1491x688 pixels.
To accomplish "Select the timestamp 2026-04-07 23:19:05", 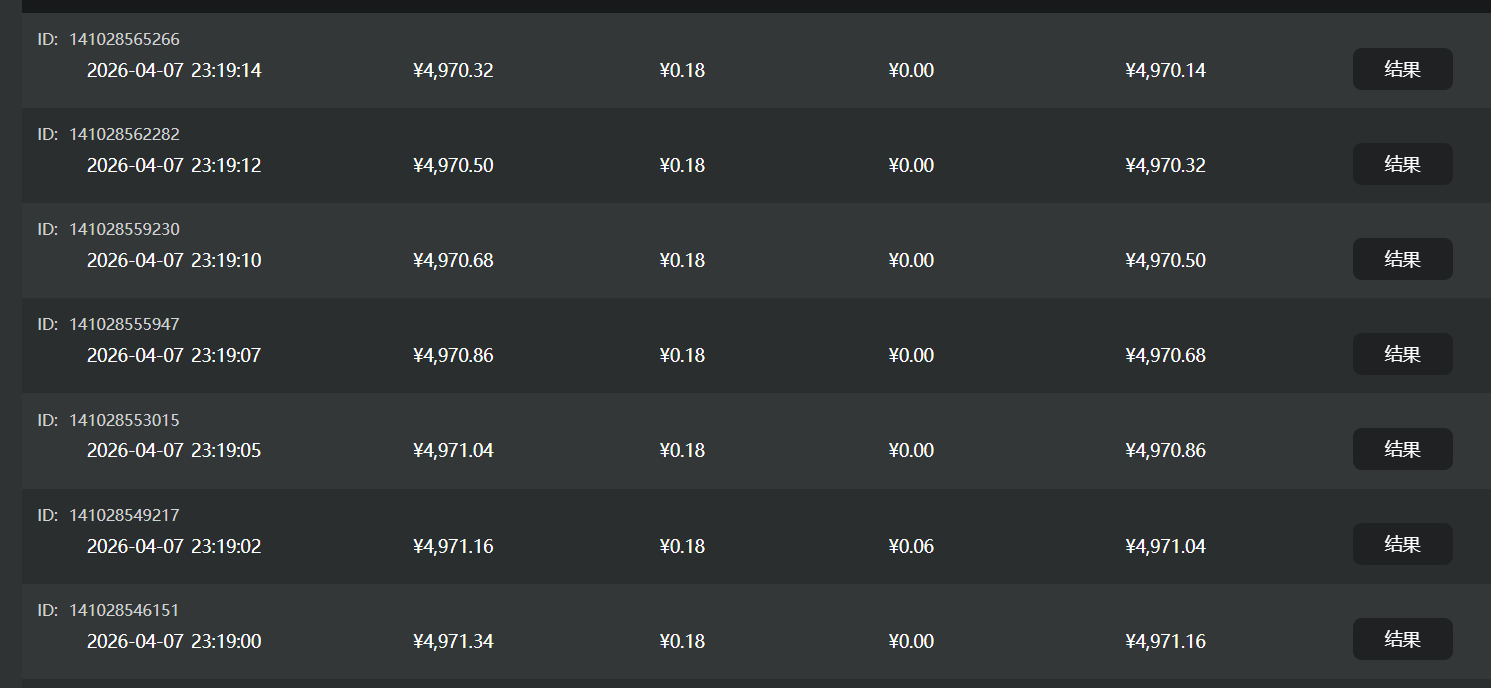I will coord(174,450).
